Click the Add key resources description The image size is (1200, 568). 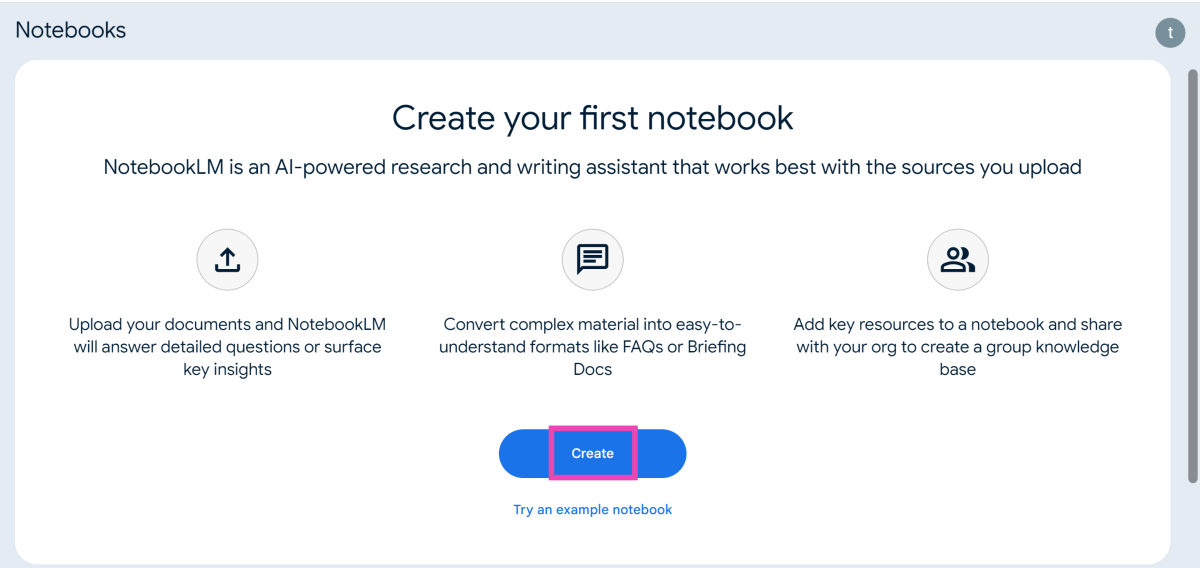(957, 347)
